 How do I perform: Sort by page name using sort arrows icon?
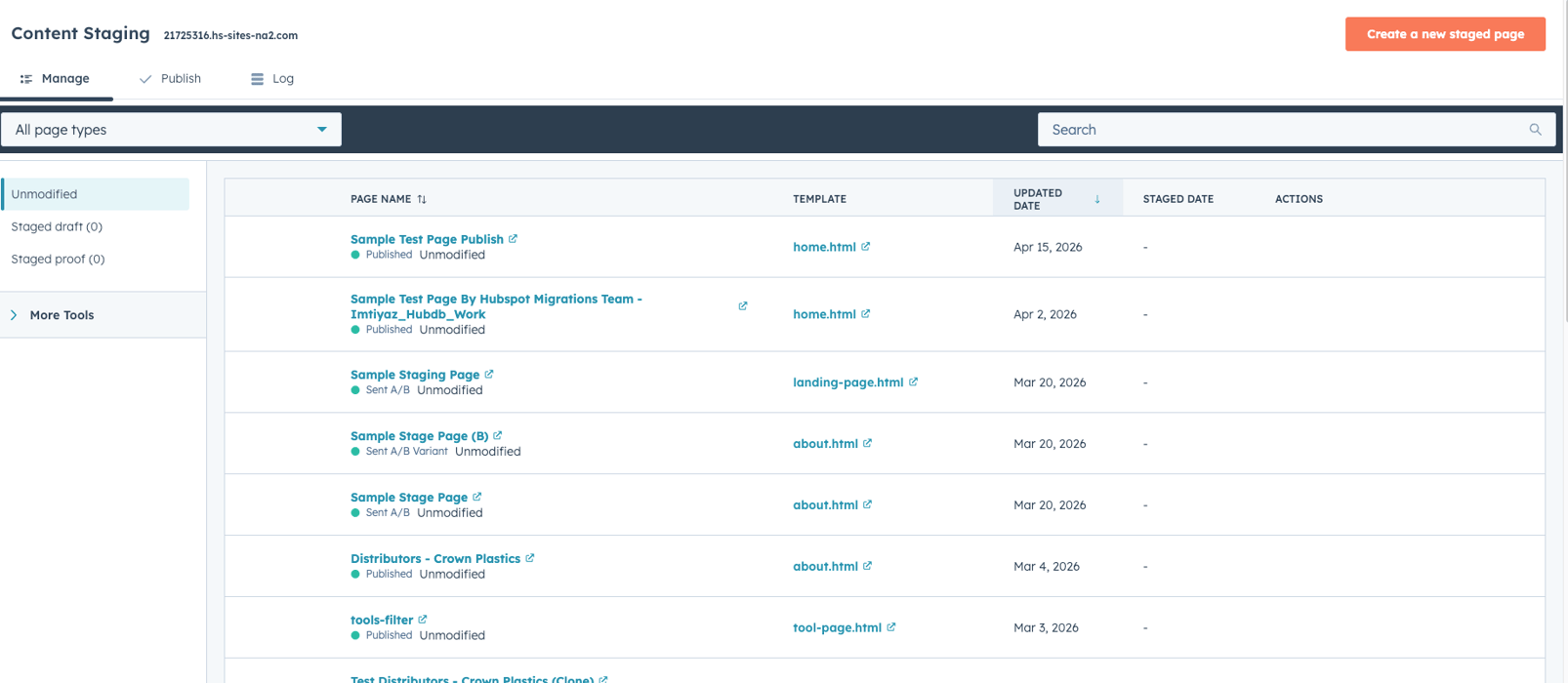point(422,199)
